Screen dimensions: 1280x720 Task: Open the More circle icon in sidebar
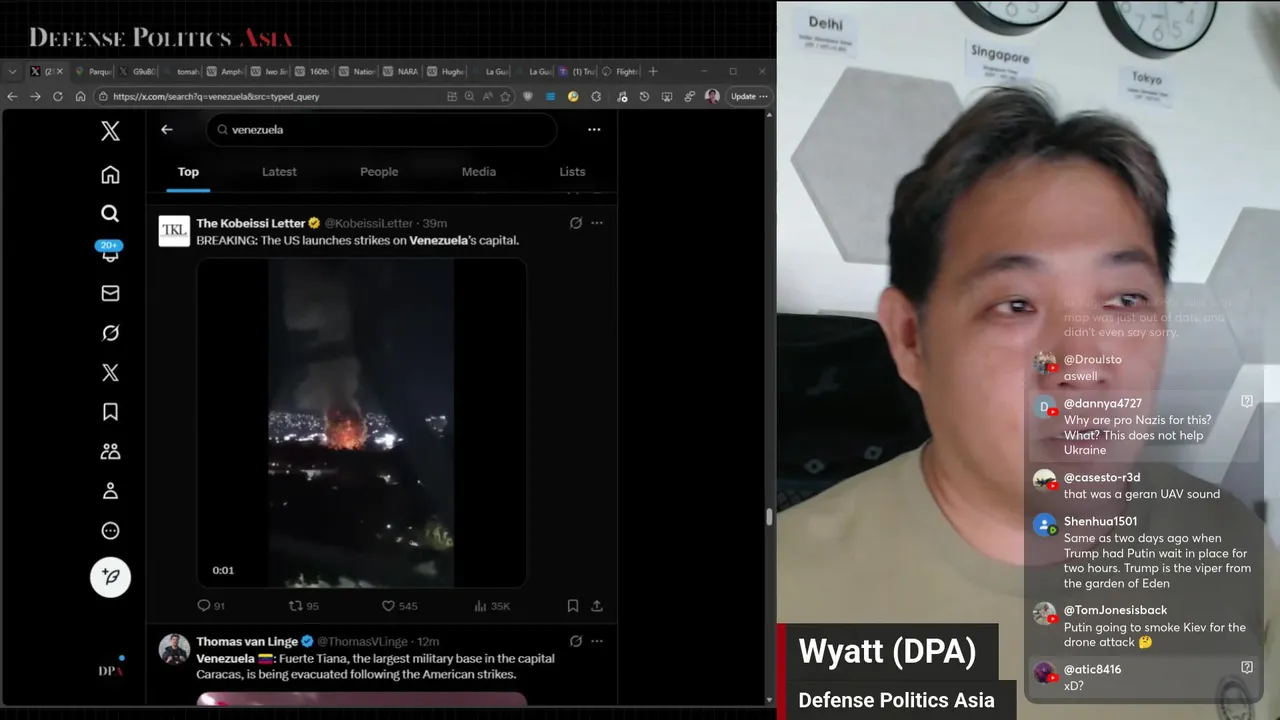[x=110, y=531]
